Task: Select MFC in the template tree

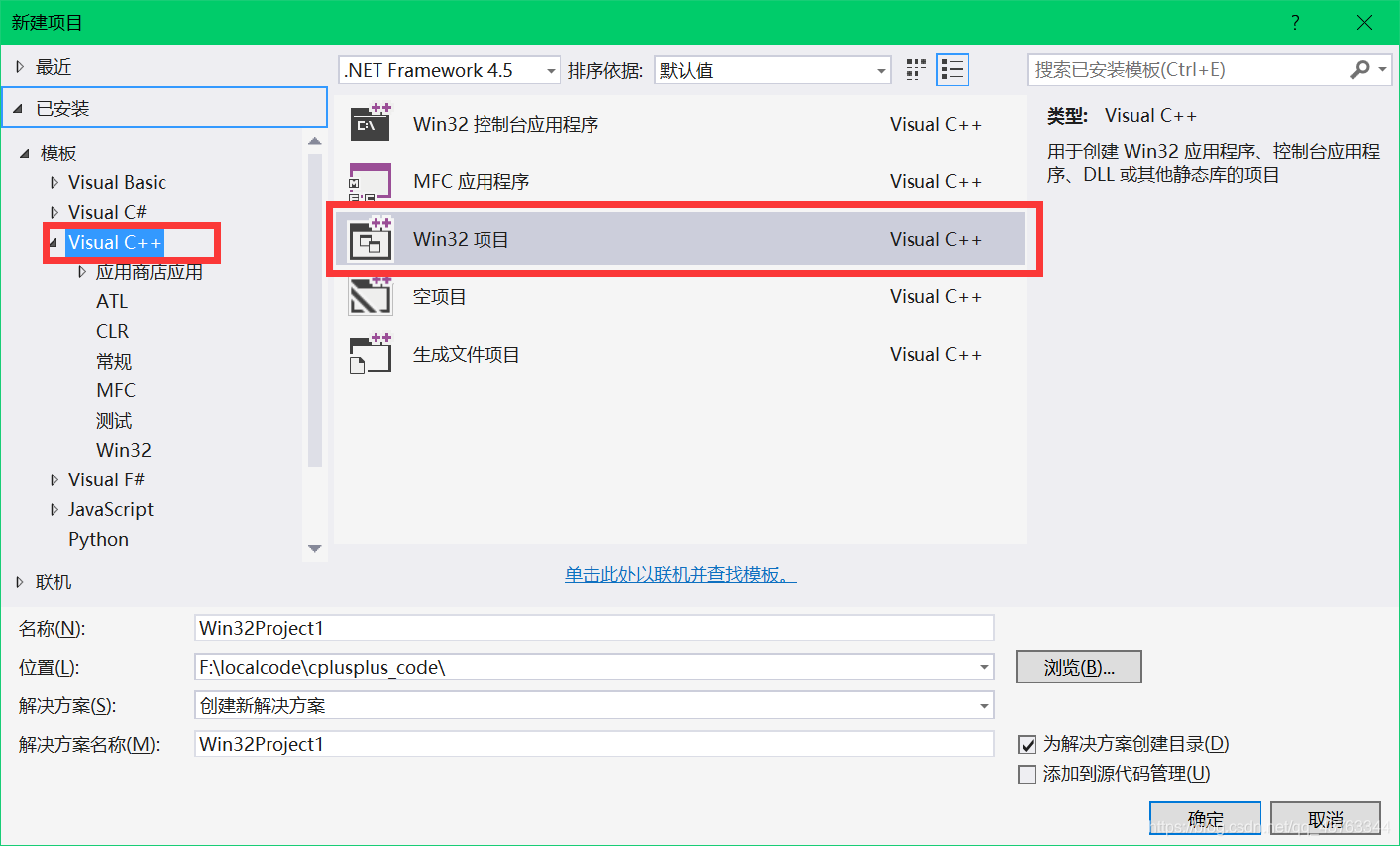Action: click(x=116, y=390)
